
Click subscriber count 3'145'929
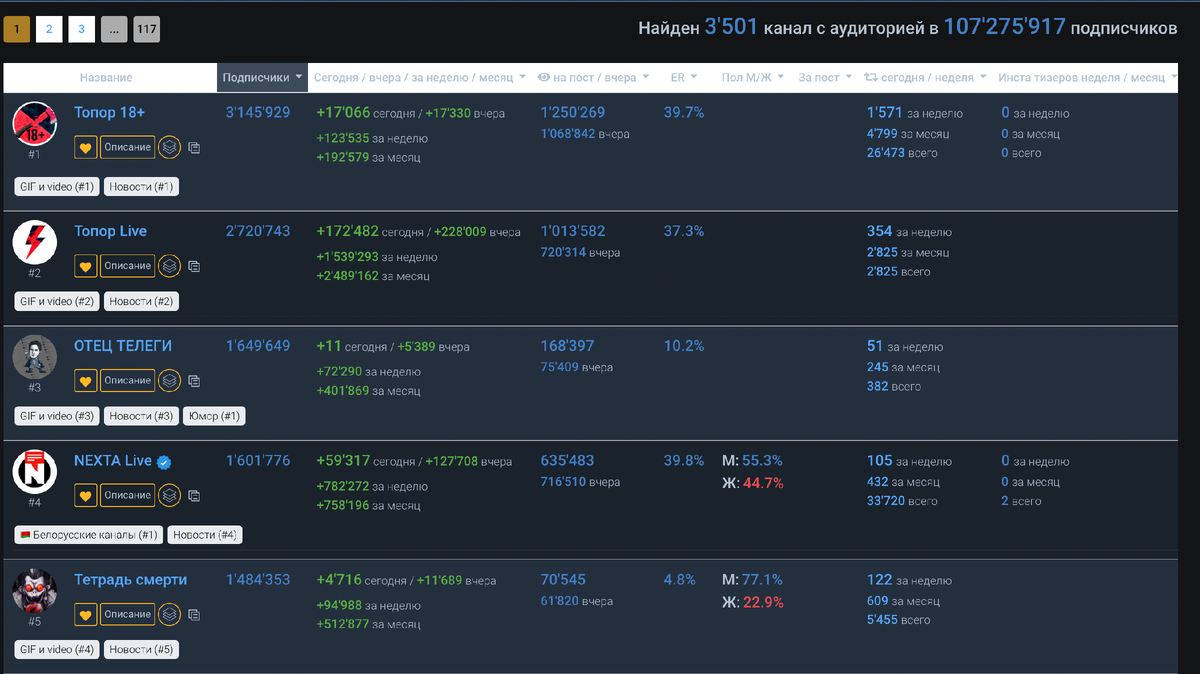coord(258,112)
